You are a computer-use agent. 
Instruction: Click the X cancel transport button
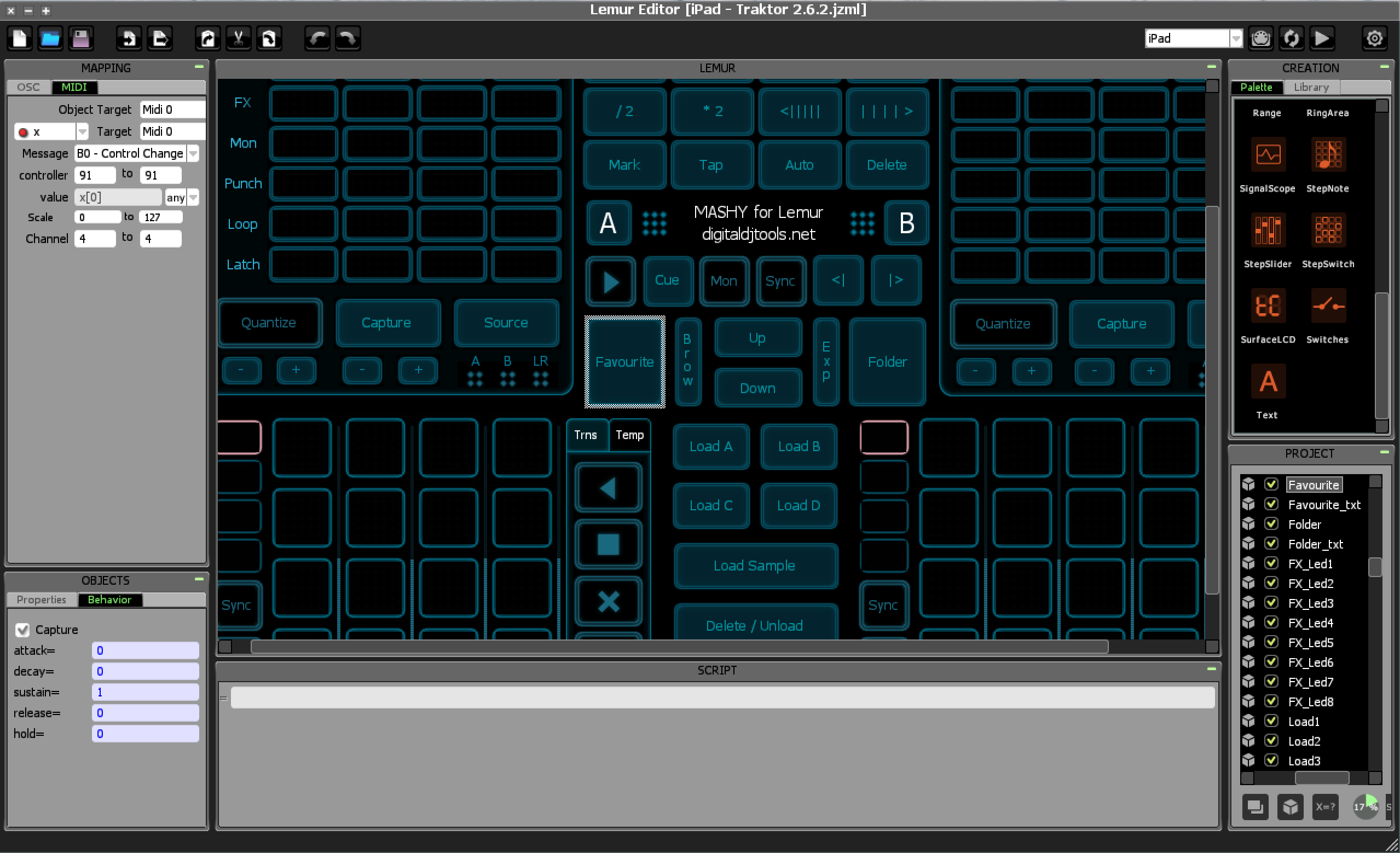coord(608,601)
